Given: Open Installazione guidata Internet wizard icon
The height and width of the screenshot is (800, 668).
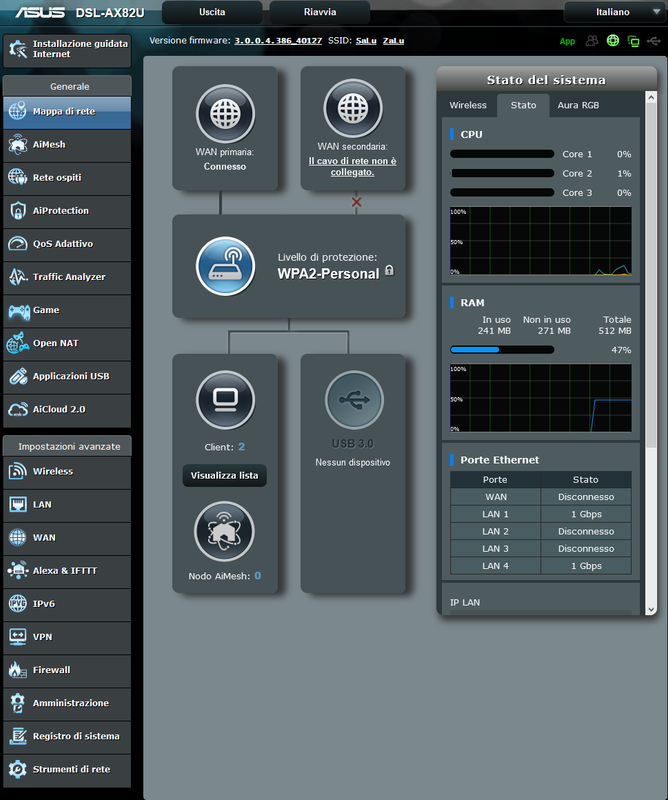Looking at the screenshot, I should [18, 49].
